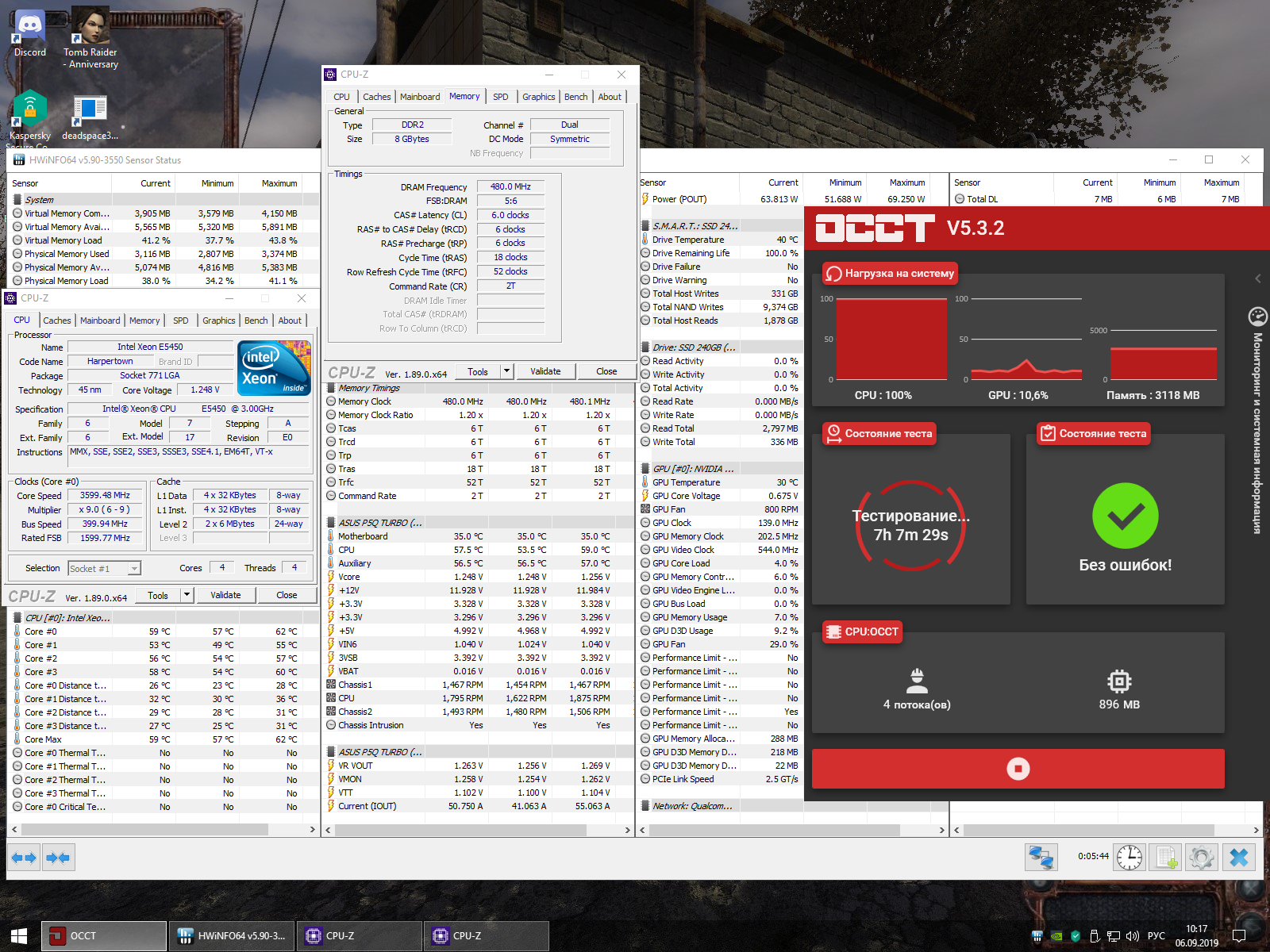Click the Intel Xeon E5450 name field
Screen dimensions: 1270x952
click(x=150, y=347)
